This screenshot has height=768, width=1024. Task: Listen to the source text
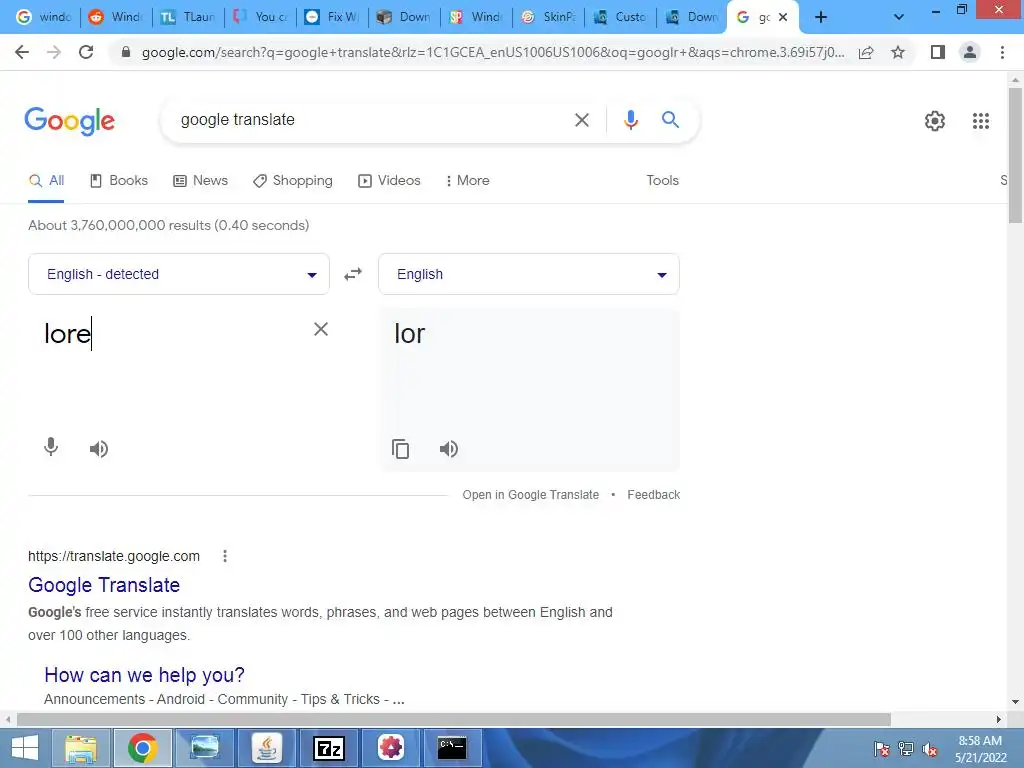click(x=99, y=449)
